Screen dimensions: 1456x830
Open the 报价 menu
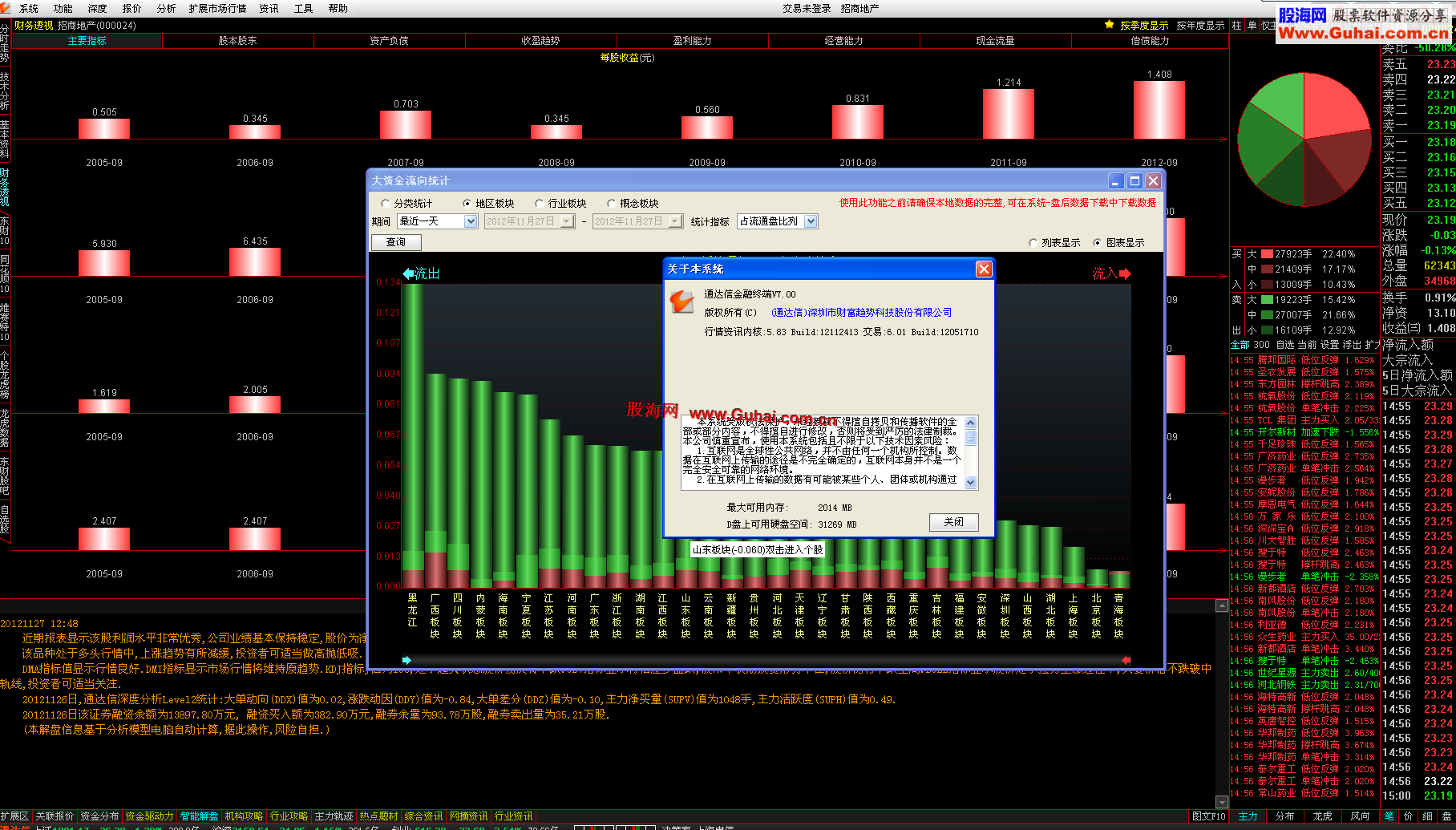pyautogui.click(x=131, y=9)
